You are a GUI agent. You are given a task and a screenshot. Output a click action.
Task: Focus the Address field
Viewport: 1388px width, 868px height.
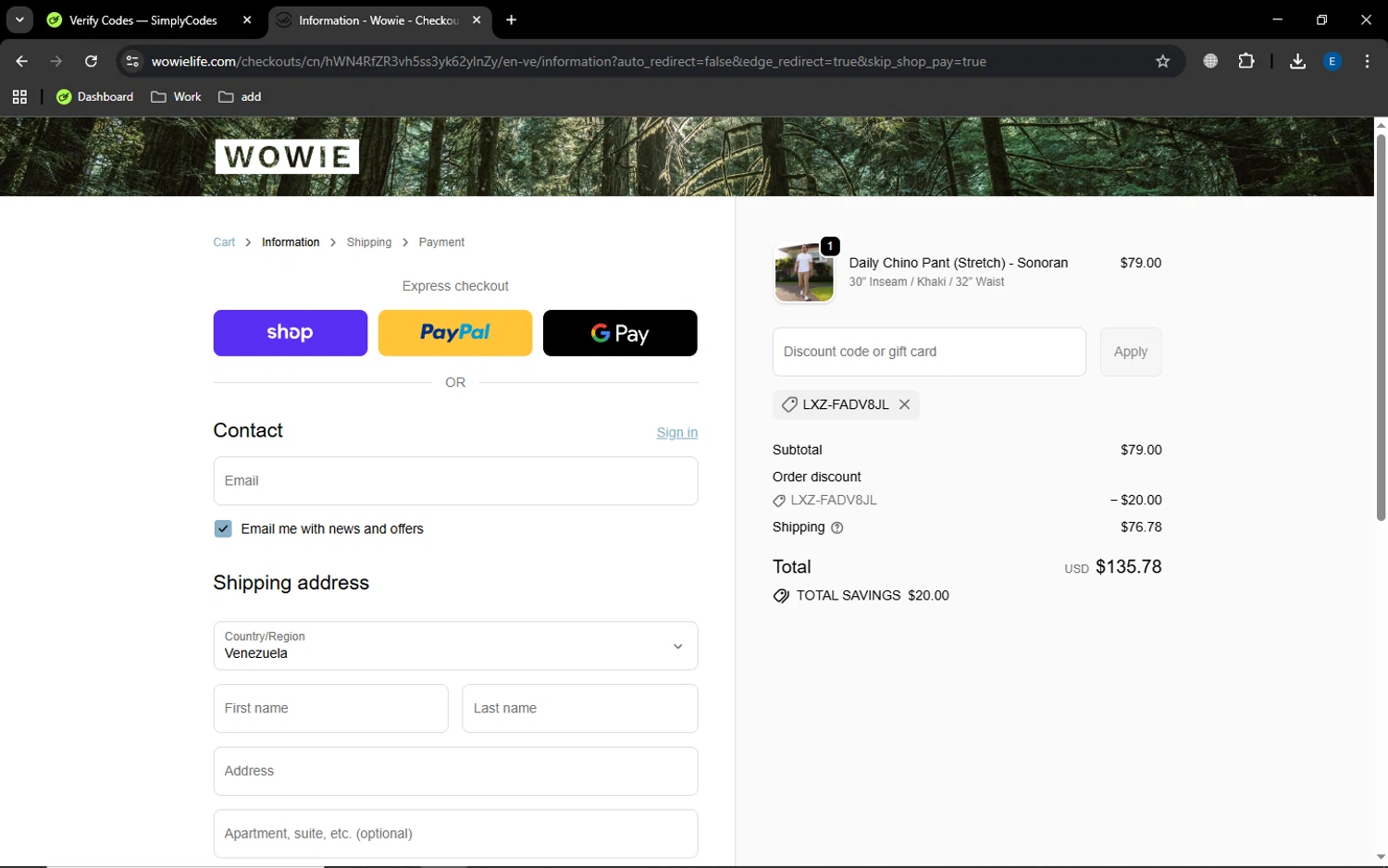(455, 772)
